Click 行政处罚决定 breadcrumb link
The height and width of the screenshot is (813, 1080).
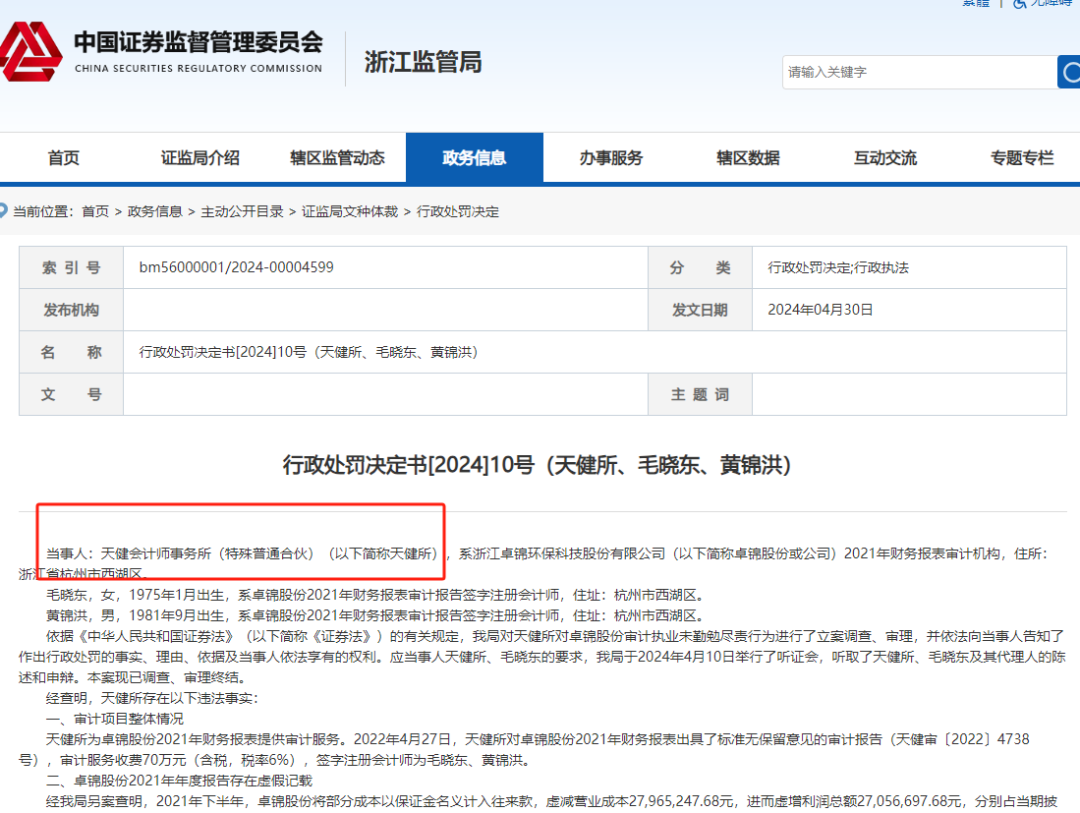457,212
